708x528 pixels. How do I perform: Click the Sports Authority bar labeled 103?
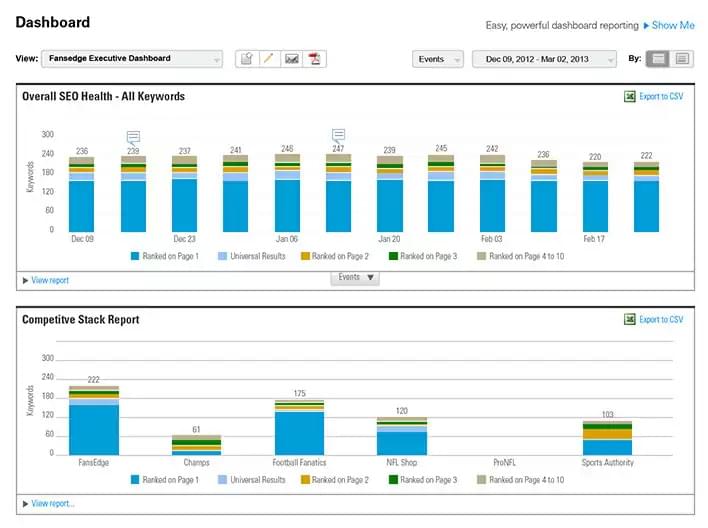click(607, 438)
